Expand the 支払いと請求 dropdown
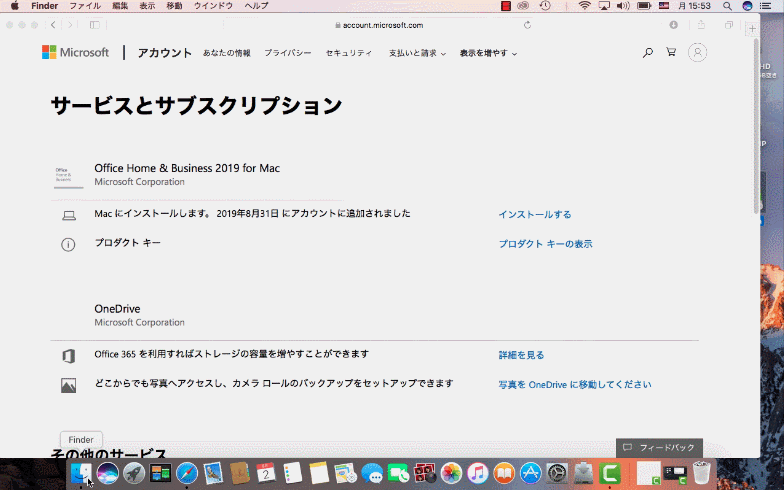The height and width of the screenshot is (490, 784). [417, 53]
